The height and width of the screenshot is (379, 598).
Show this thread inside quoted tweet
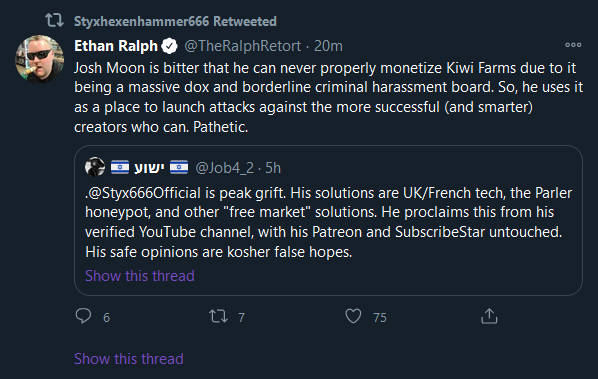coord(140,276)
